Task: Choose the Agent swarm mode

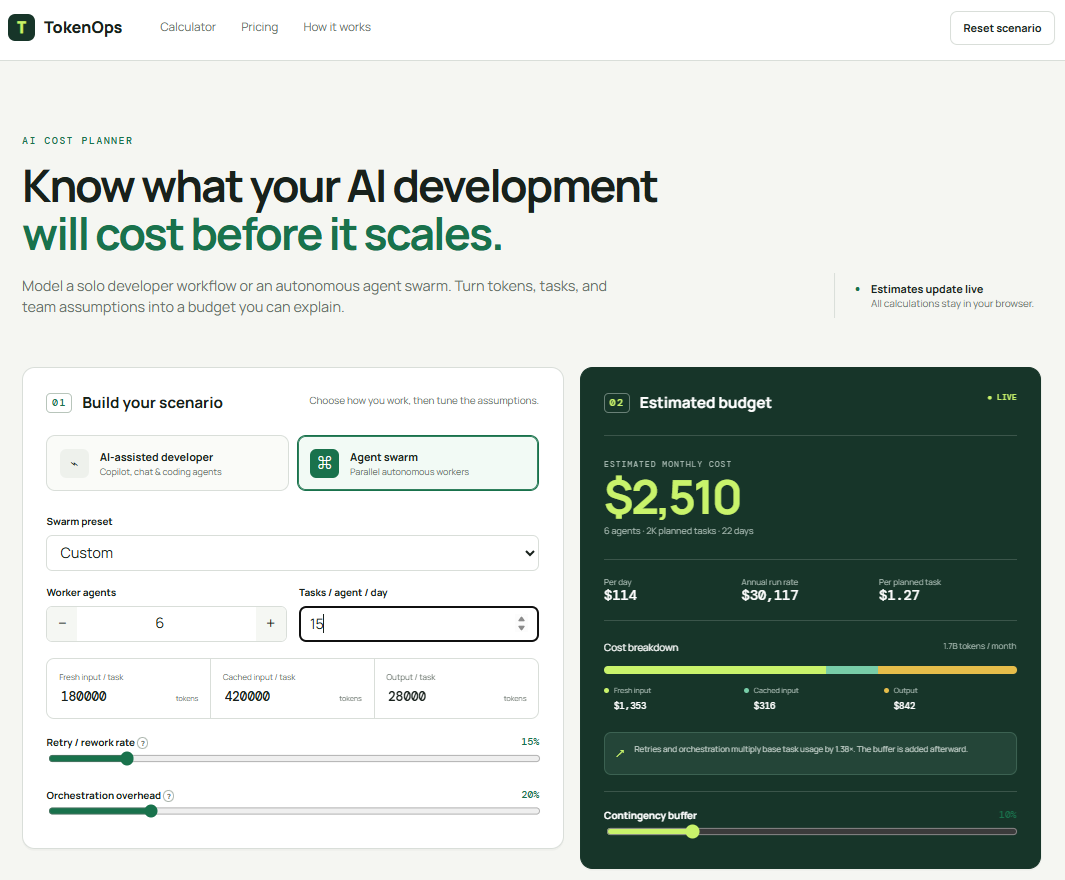Action: 418,463
